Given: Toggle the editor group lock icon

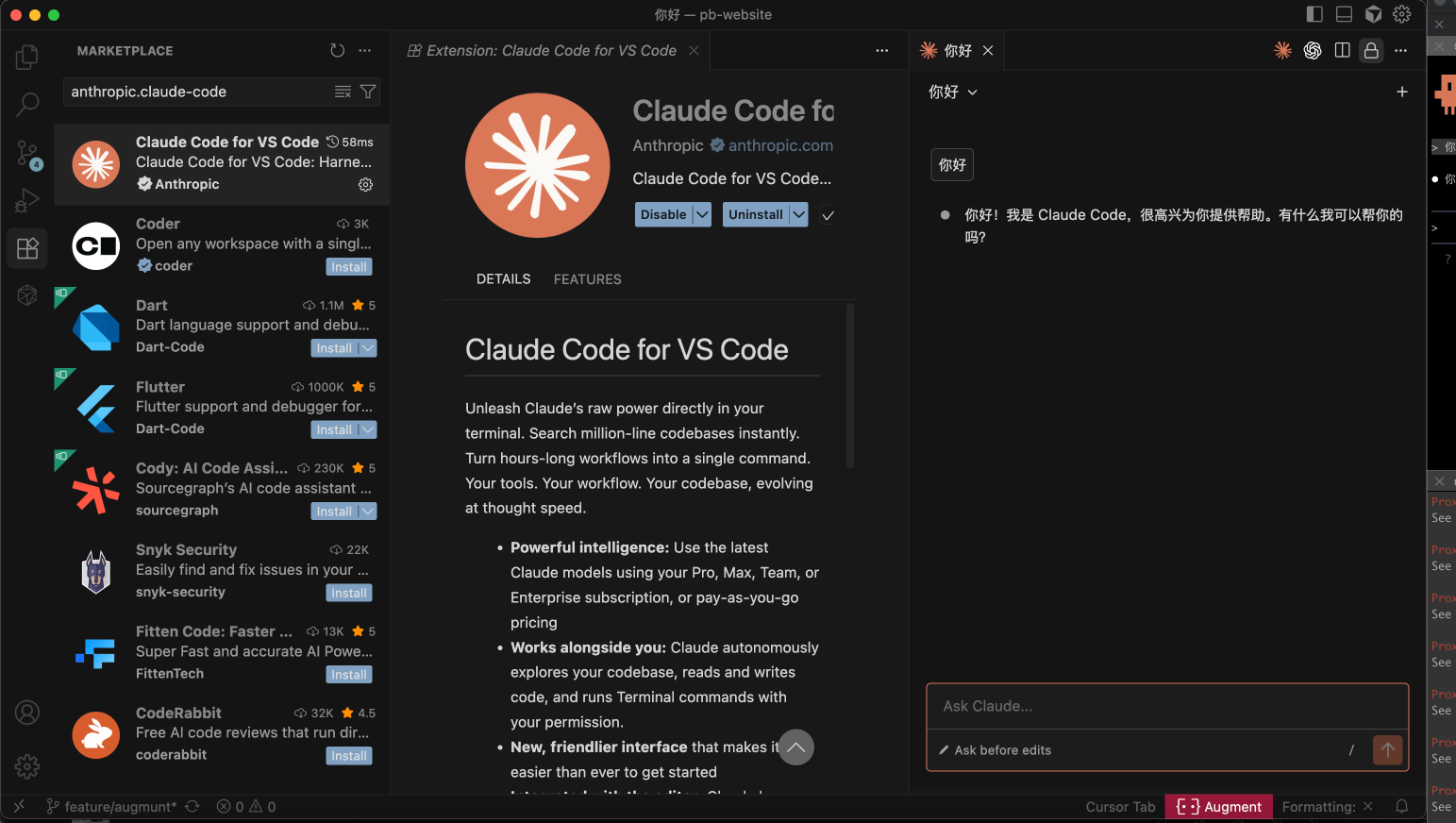Looking at the screenshot, I should tap(1371, 50).
